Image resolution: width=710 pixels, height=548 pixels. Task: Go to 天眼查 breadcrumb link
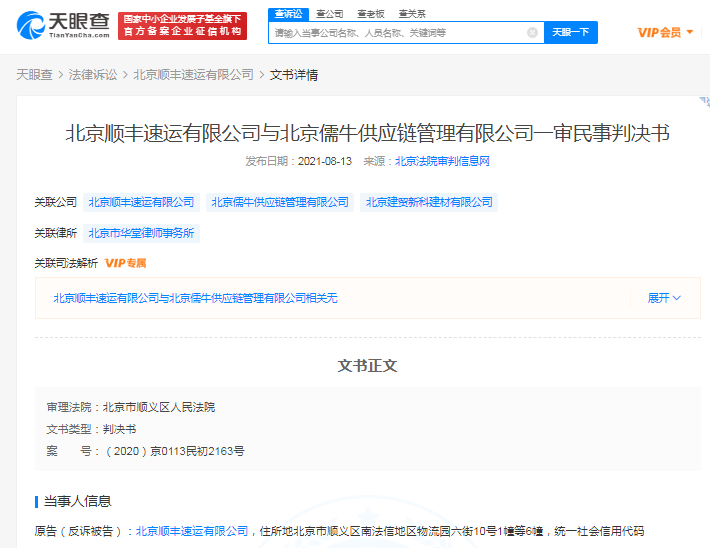[34, 75]
